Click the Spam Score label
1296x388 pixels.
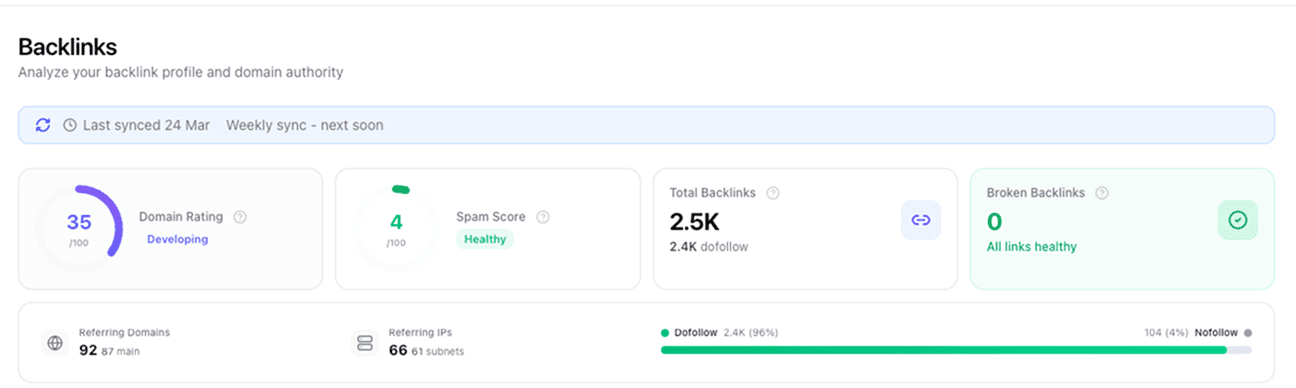[x=491, y=217]
